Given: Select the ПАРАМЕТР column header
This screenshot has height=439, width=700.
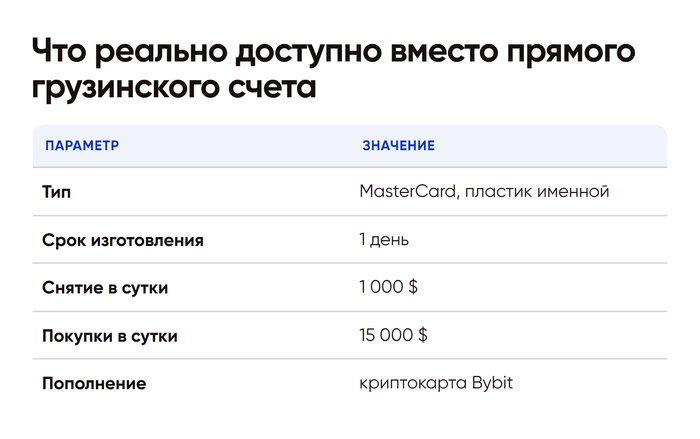Looking at the screenshot, I should point(82,146).
